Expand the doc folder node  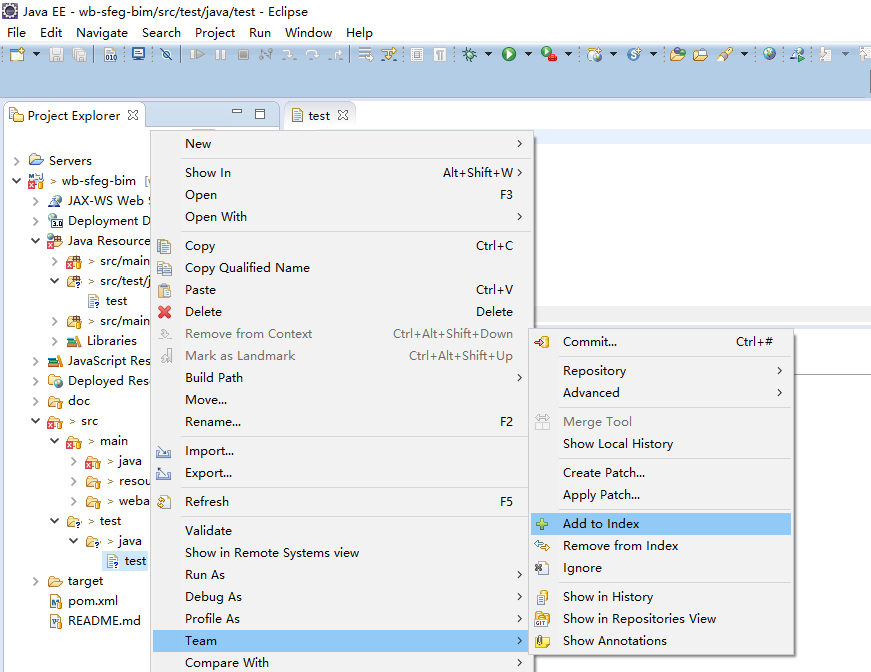tap(36, 401)
